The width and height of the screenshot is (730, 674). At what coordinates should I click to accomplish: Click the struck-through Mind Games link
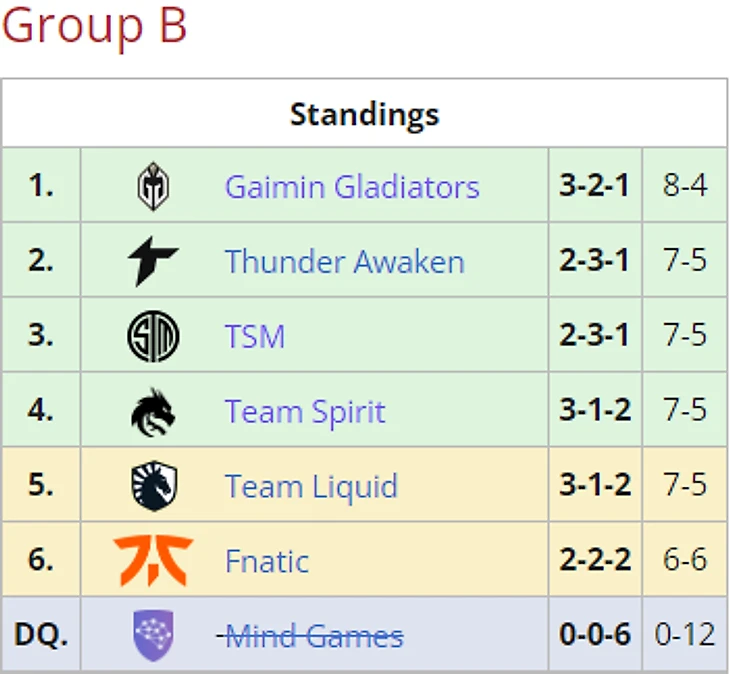314,636
